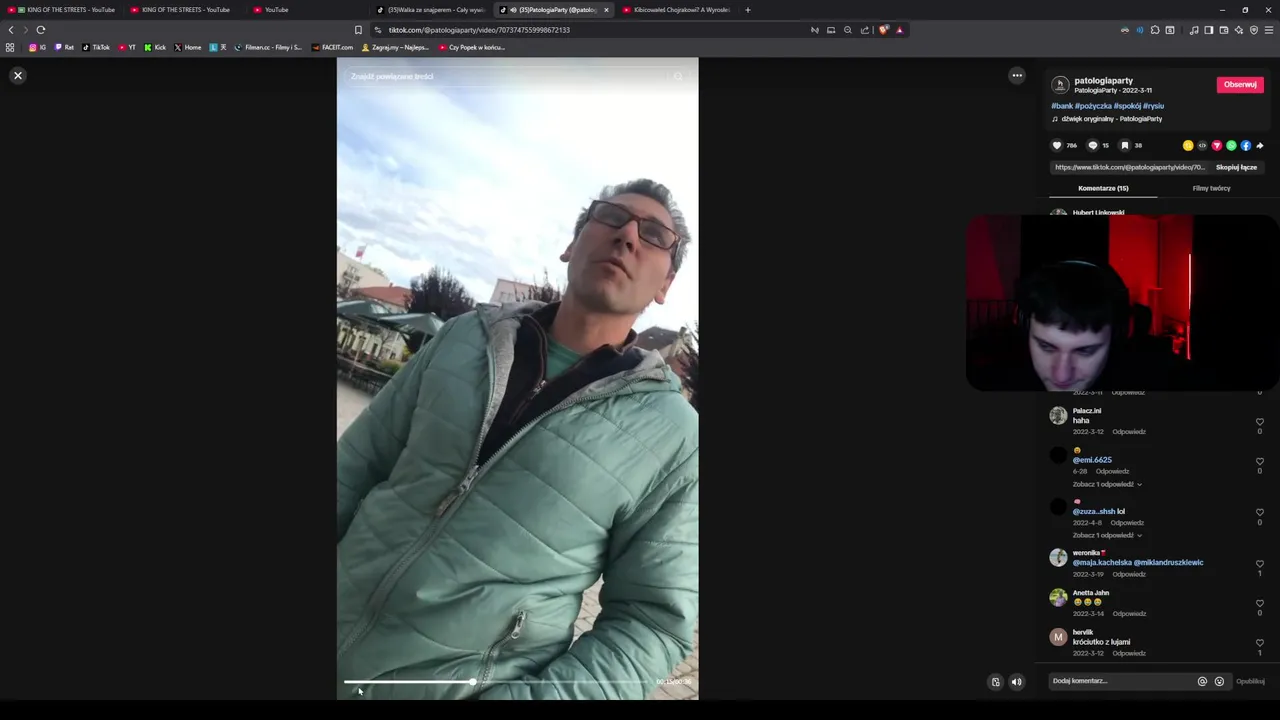This screenshot has height=720, width=1280.
Task: Like the @zuza..shsh lol comment
Action: click(1259, 512)
